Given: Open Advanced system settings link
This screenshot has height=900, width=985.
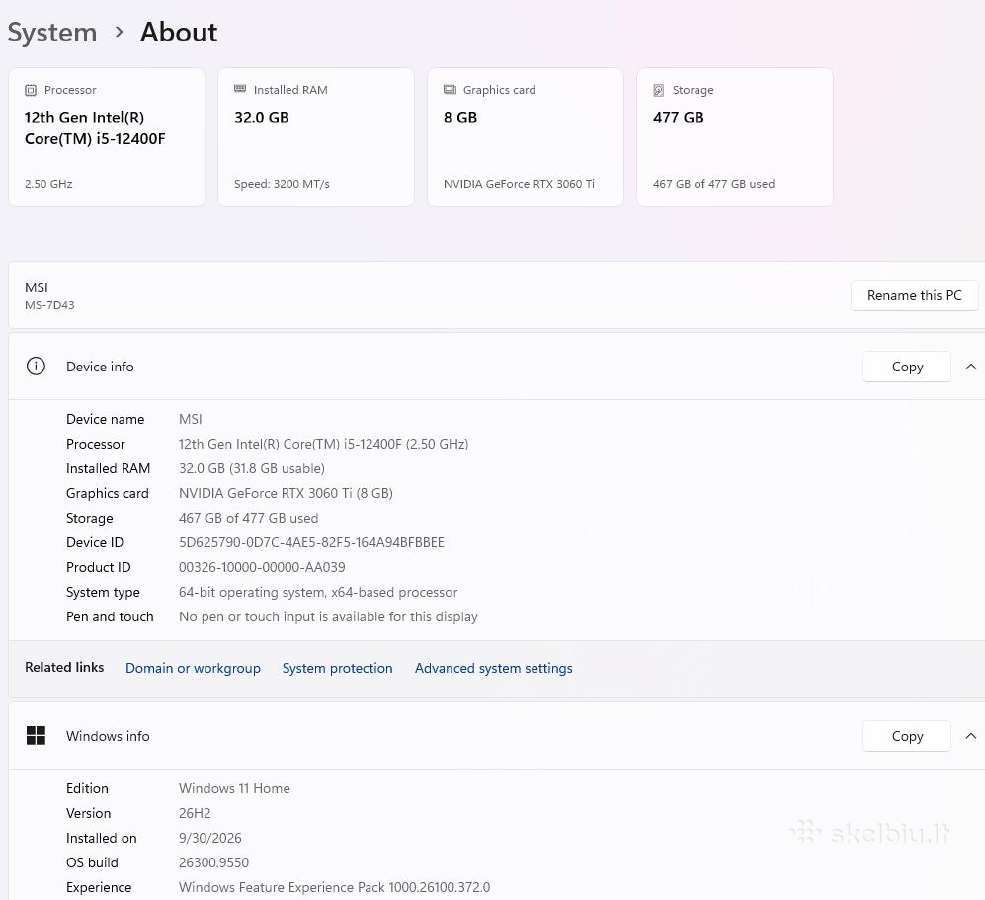Looking at the screenshot, I should tap(494, 668).
